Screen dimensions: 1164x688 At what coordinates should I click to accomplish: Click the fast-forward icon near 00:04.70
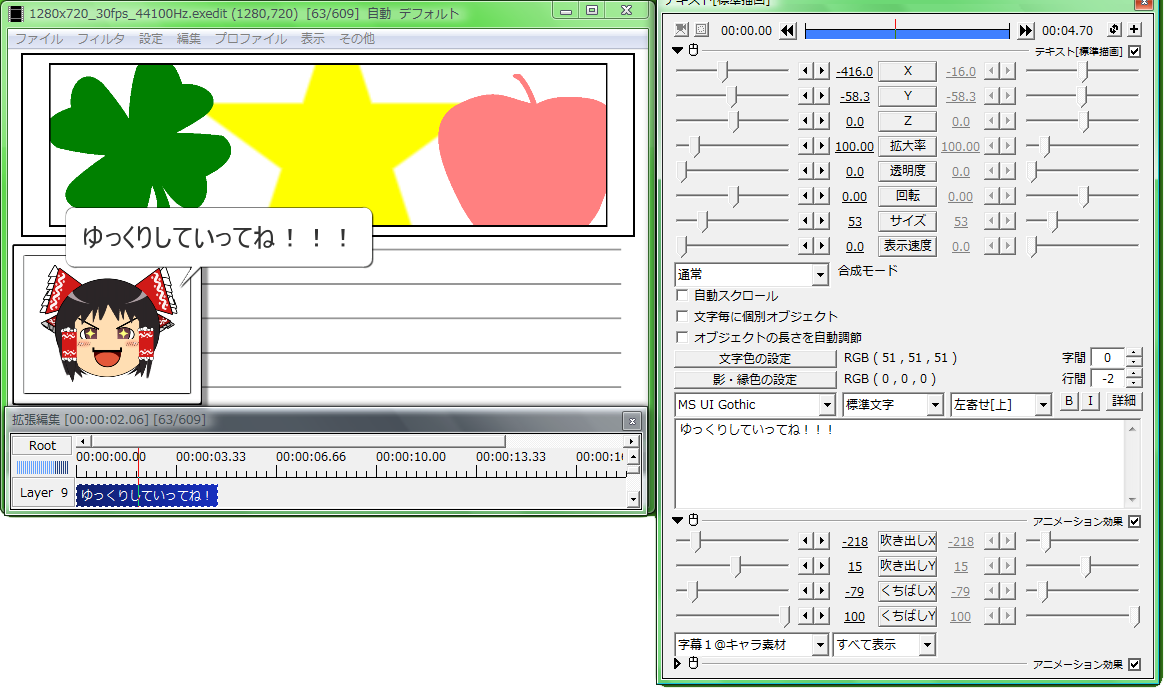coord(1026,29)
